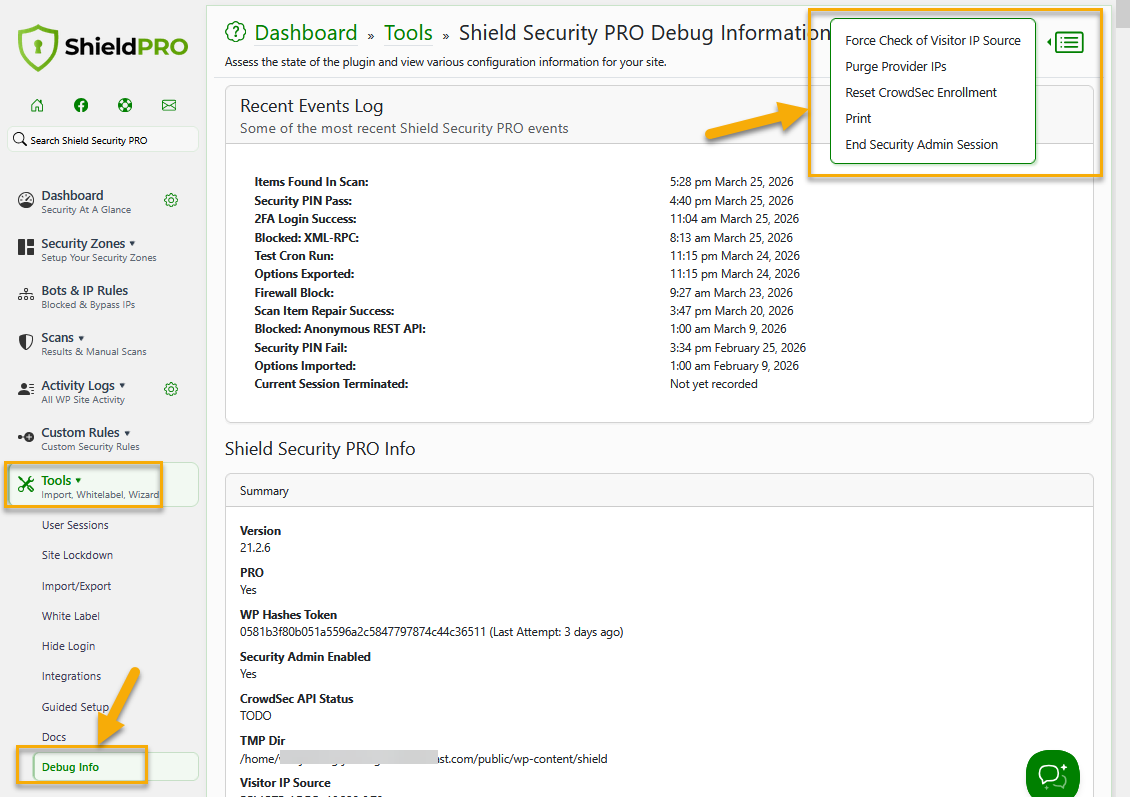This screenshot has height=797, width=1130.
Task: Click the ShieldPRO logo
Action: tap(103, 48)
